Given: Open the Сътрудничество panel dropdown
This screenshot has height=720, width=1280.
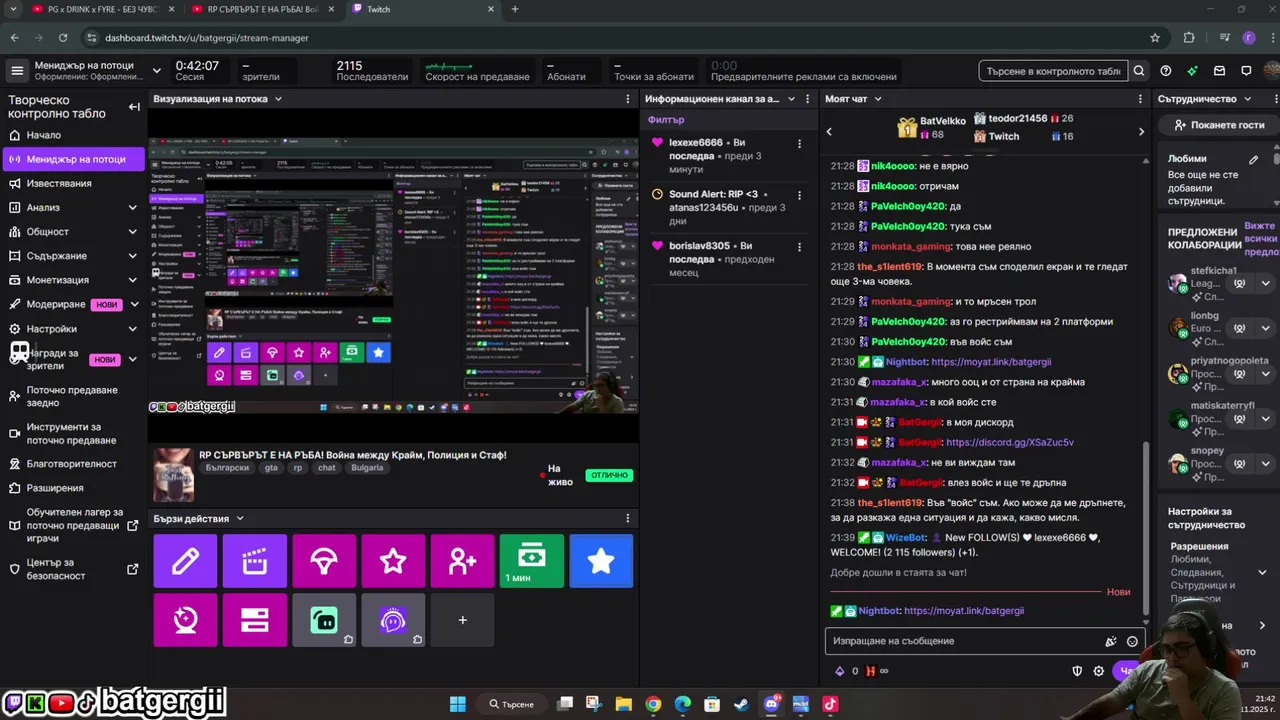Looking at the screenshot, I should point(1247,99).
